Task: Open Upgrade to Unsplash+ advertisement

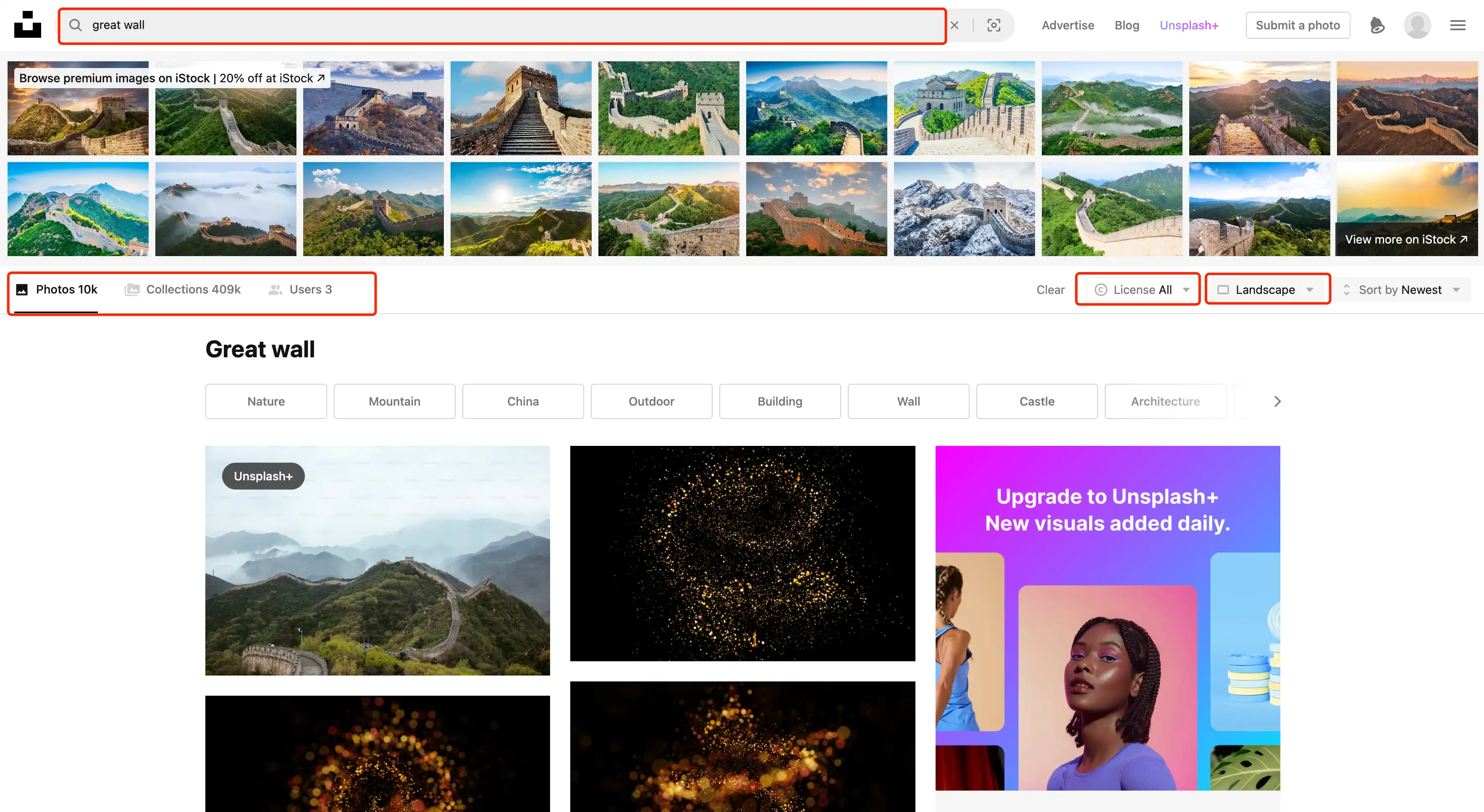Action: point(1107,618)
